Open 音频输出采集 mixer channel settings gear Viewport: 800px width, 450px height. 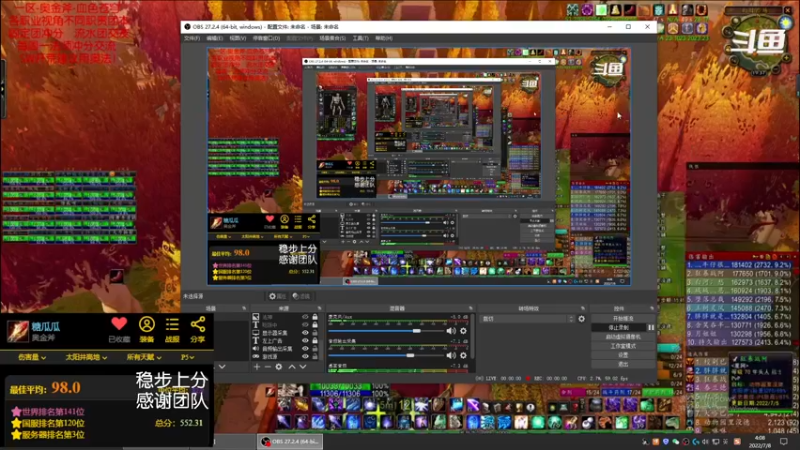coord(463,355)
